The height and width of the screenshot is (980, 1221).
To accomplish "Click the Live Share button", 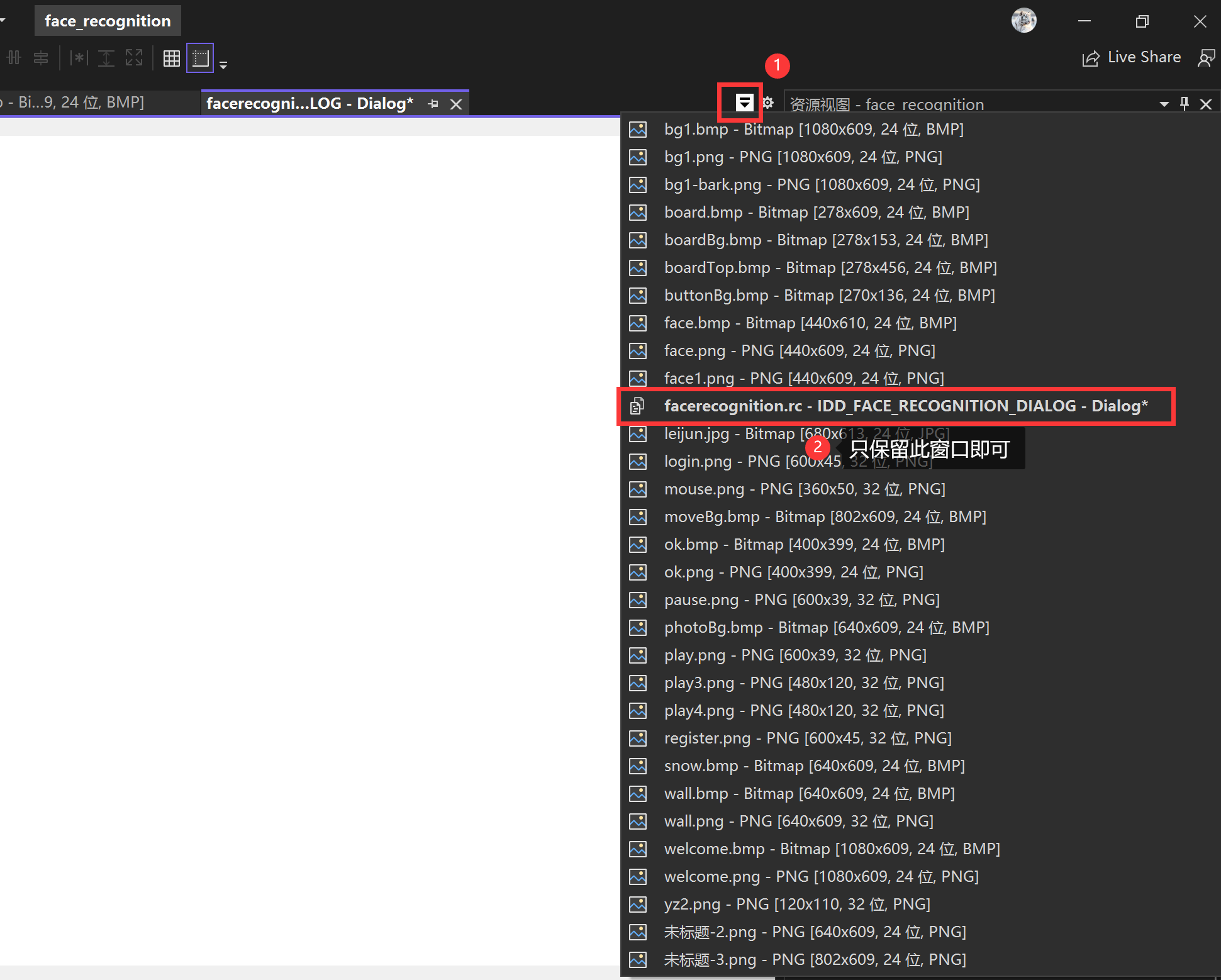I will [1131, 58].
